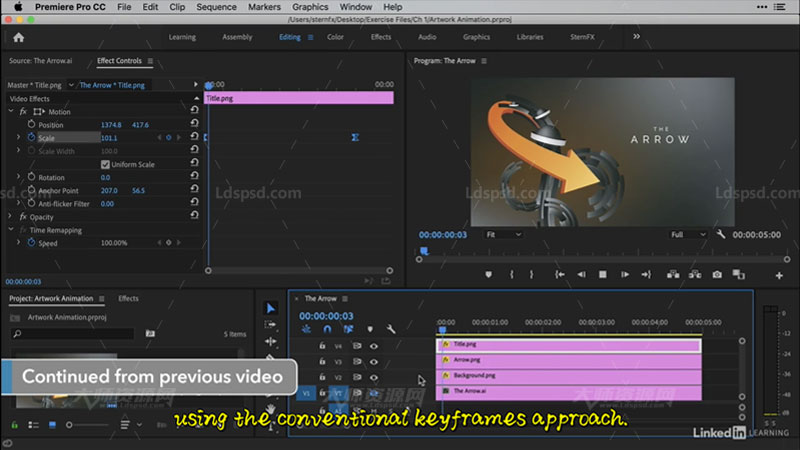Image resolution: width=800 pixels, height=450 pixels.
Task: Export frame with camera icon
Action: [x=717, y=274]
